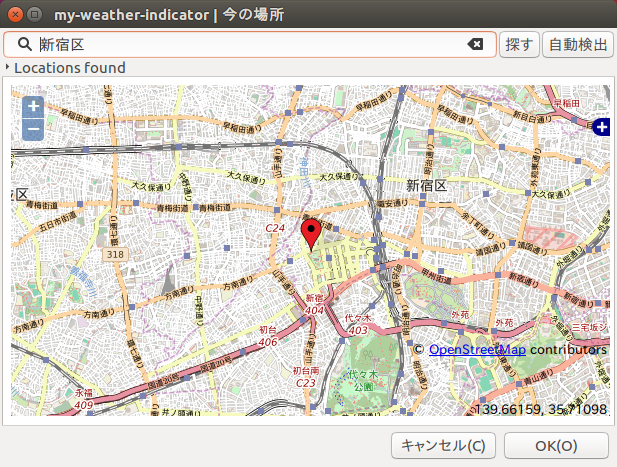Click the 代々木公園 park label
The image size is (617, 467).
coord(363,381)
